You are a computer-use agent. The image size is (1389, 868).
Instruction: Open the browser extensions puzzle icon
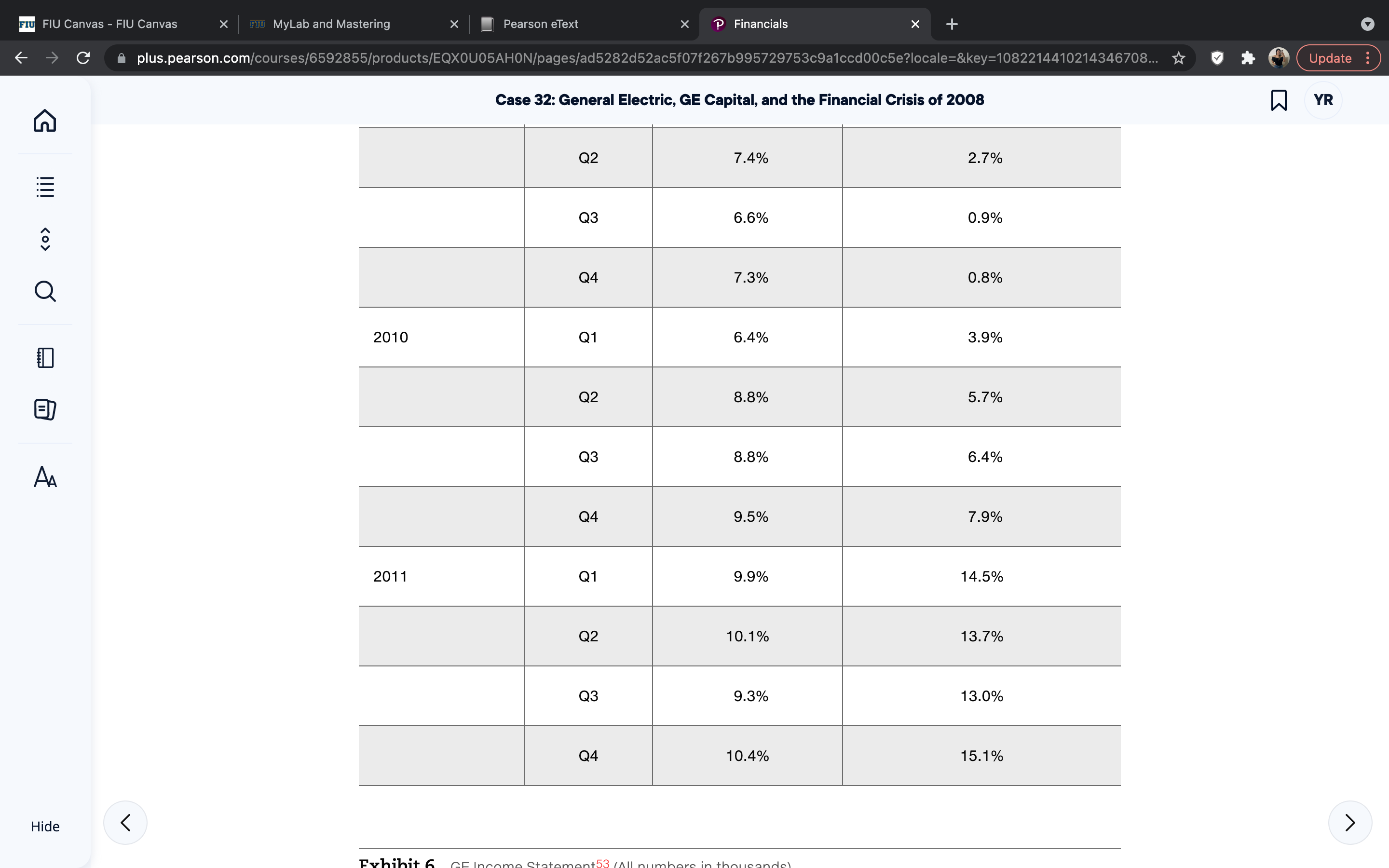tap(1248, 58)
